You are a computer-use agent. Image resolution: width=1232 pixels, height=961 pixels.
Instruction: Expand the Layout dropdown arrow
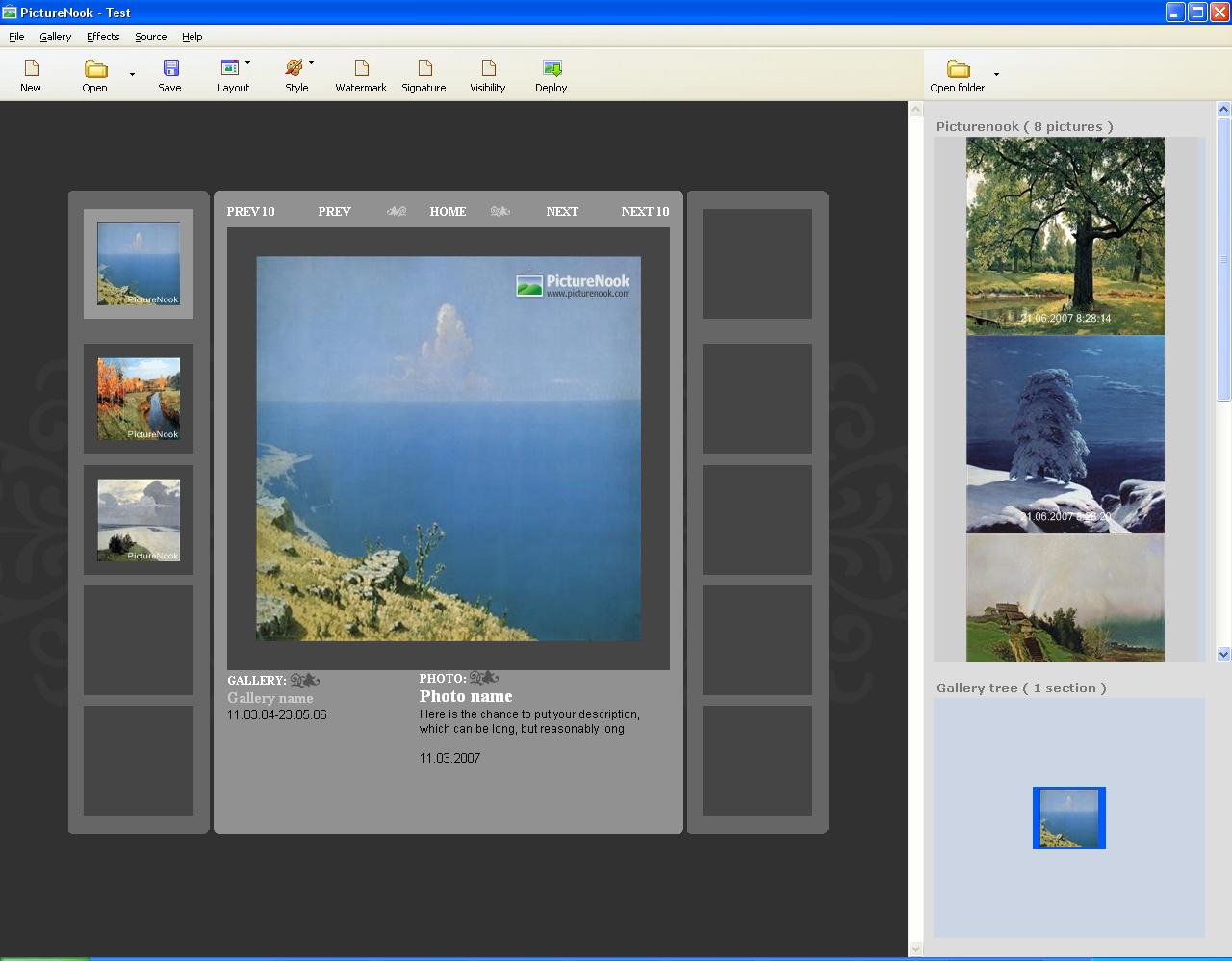pyautogui.click(x=247, y=63)
